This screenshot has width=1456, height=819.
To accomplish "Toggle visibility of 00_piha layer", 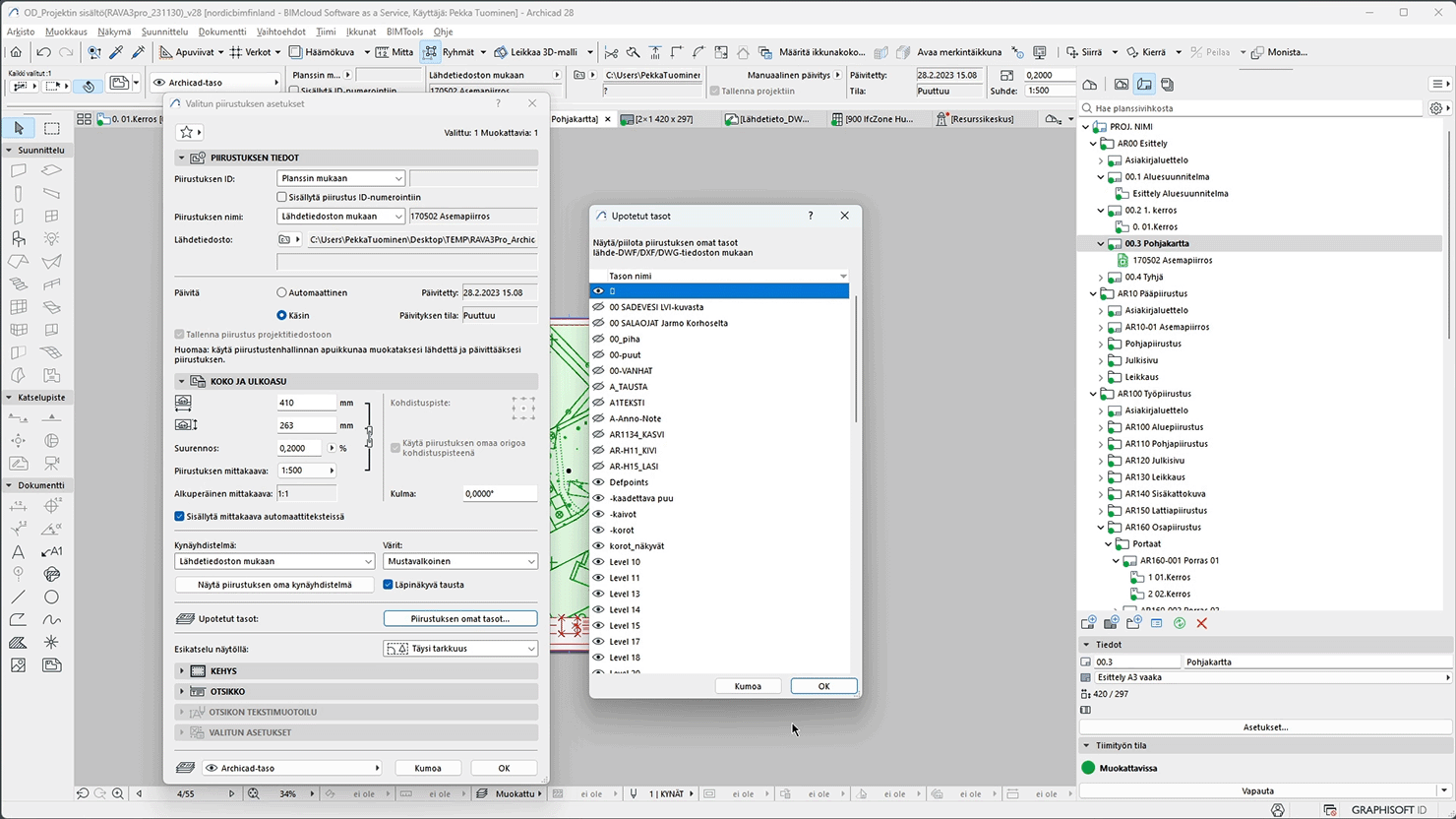I will pyautogui.click(x=598, y=339).
